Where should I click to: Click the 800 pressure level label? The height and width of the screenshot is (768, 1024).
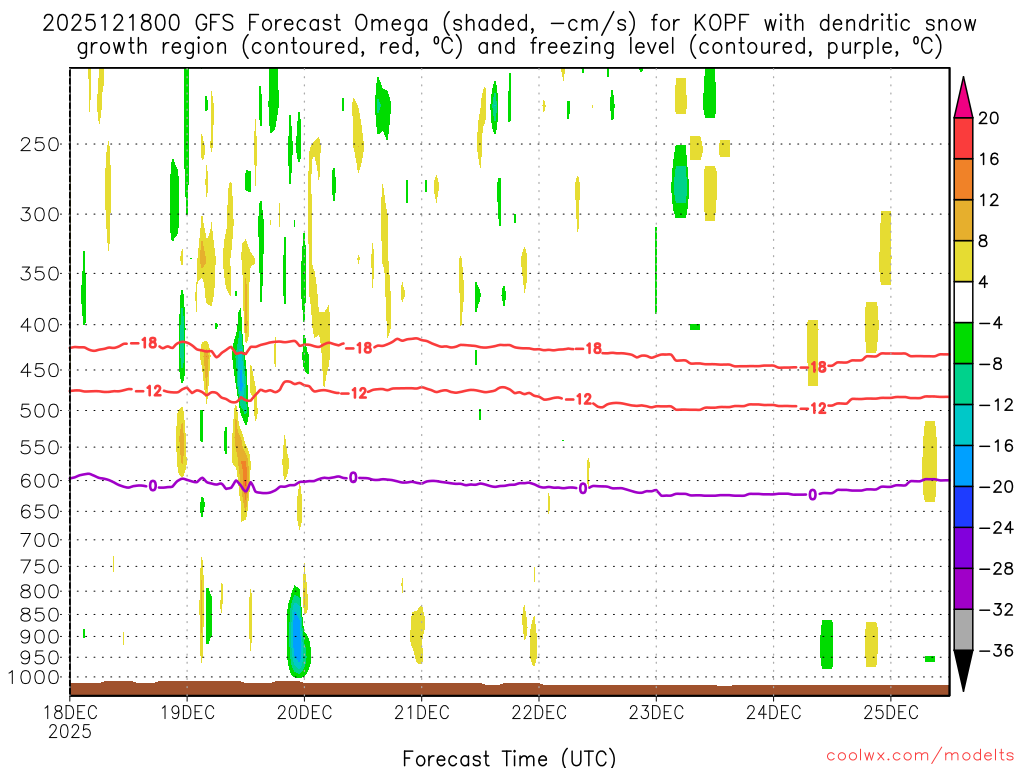[x=40, y=592]
